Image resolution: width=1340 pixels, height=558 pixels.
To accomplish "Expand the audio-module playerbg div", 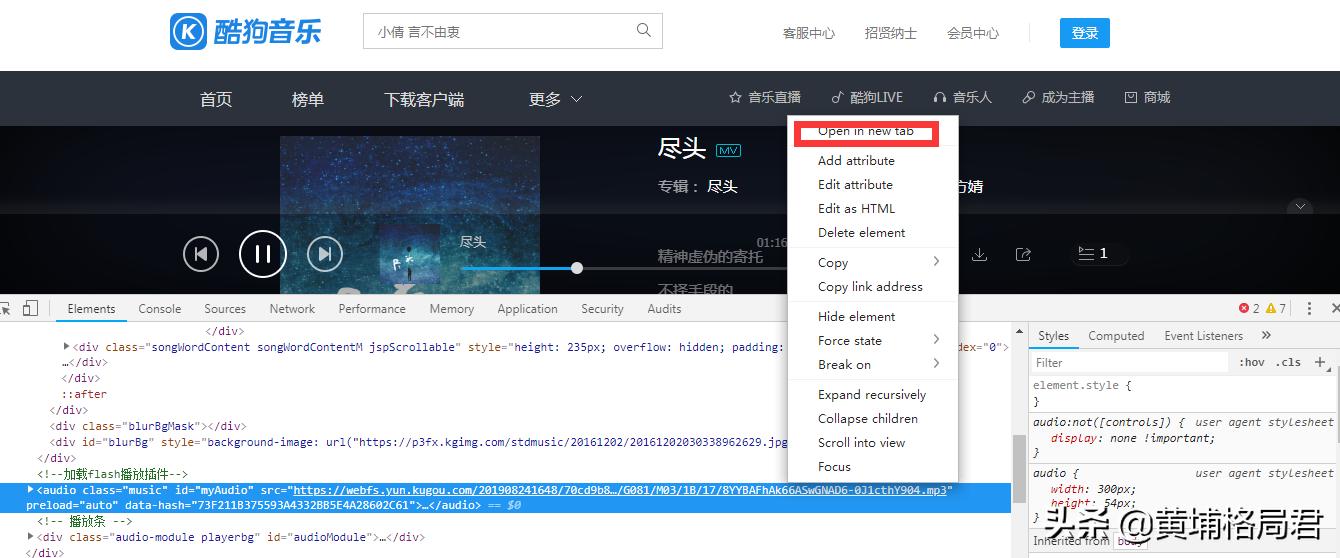I will click(30, 537).
